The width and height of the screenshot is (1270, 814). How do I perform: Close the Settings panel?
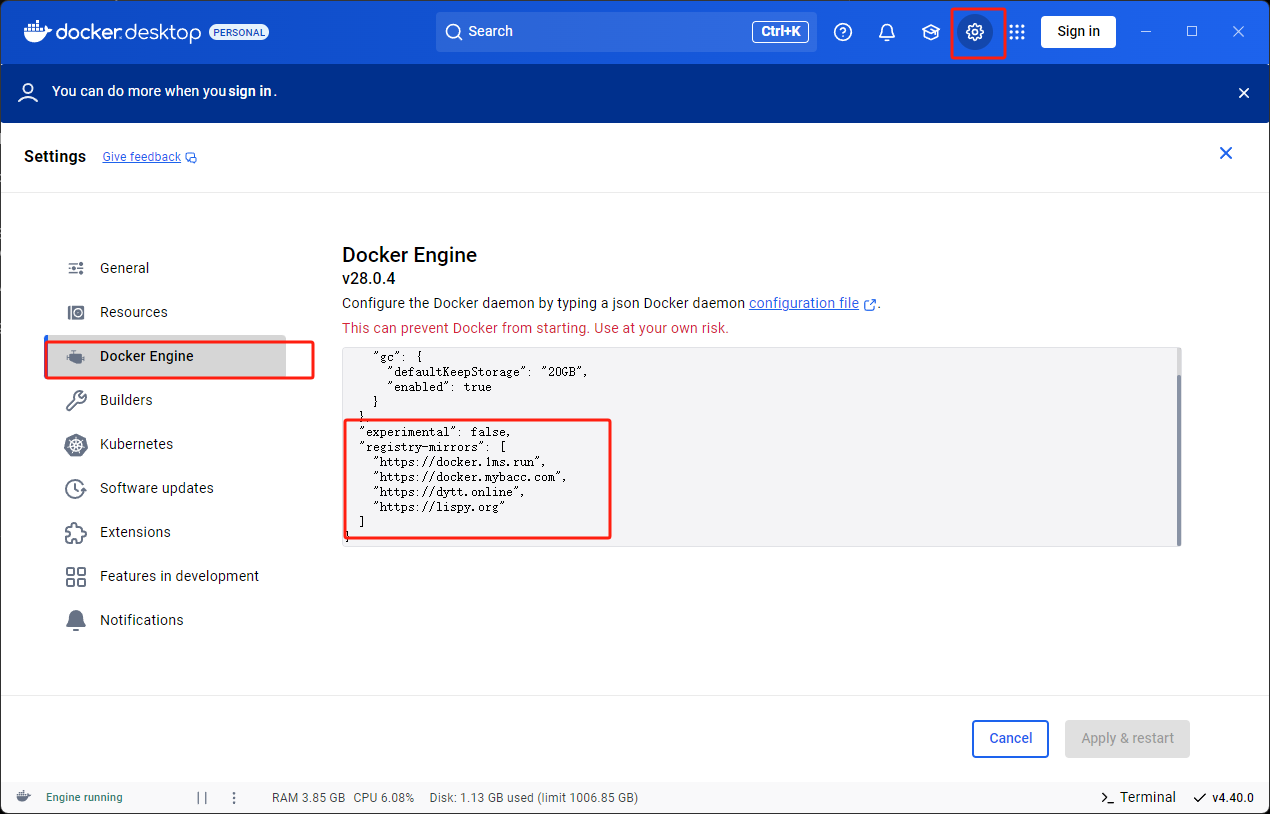[1226, 153]
